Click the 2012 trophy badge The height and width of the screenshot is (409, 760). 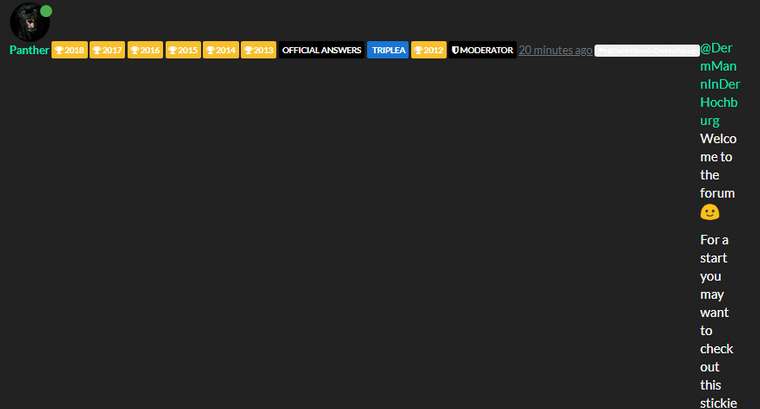(x=428, y=50)
